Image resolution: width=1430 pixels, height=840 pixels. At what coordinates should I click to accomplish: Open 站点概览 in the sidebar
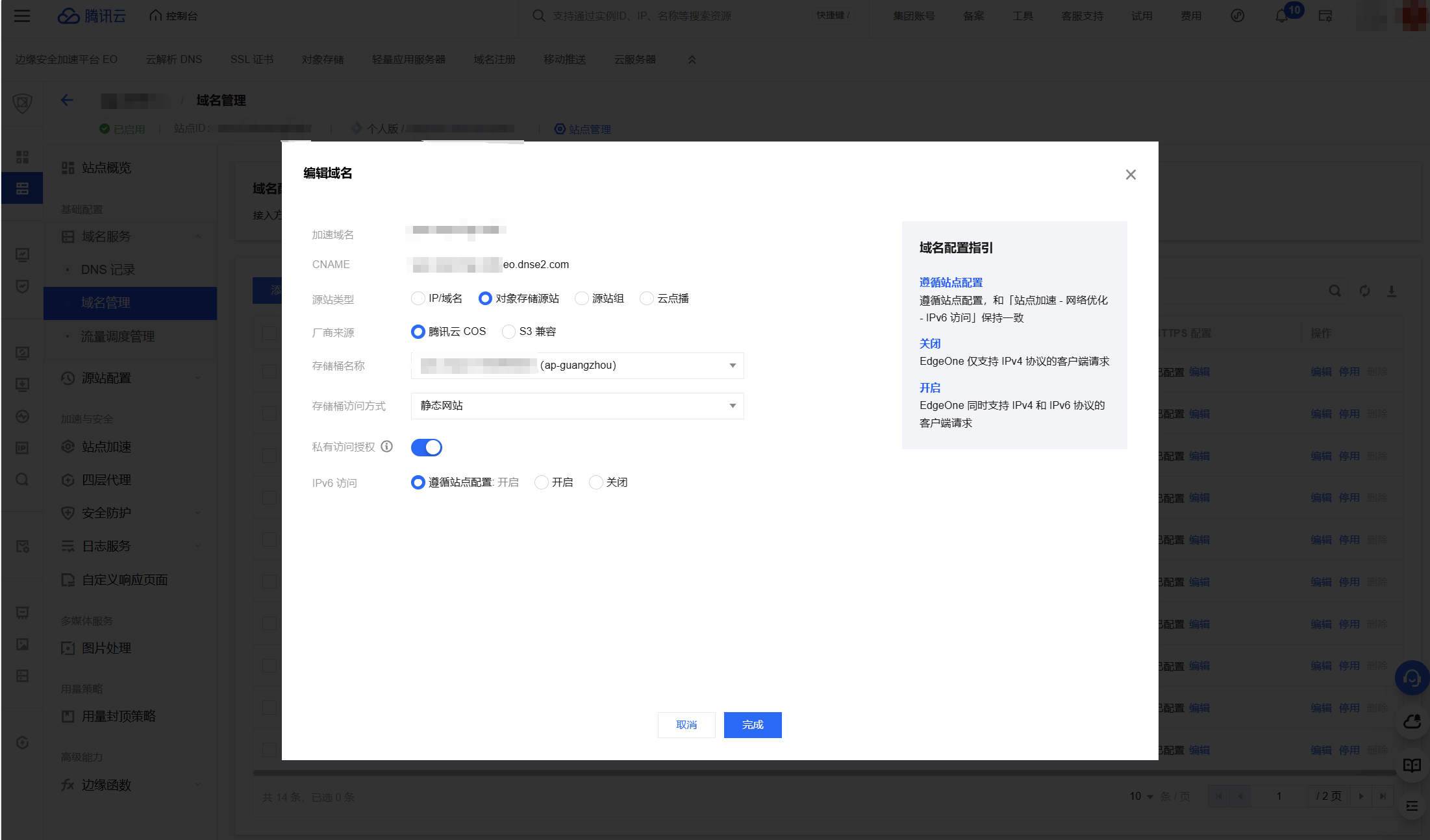pyautogui.click(x=107, y=168)
